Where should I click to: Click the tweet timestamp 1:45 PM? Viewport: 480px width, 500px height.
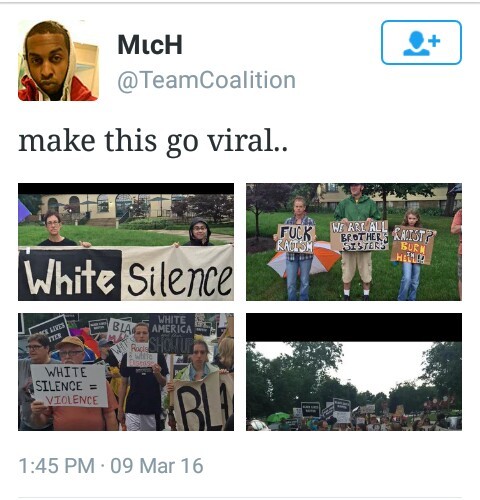[57, 466]
